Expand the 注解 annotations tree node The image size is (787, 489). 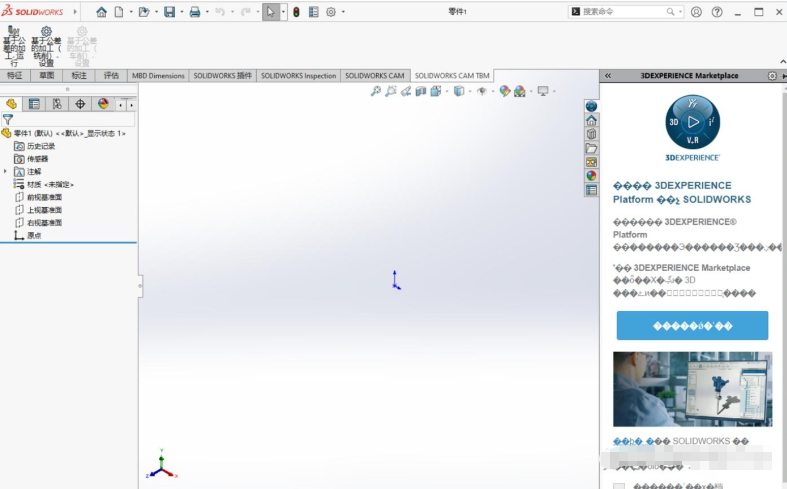pos(6,172)
